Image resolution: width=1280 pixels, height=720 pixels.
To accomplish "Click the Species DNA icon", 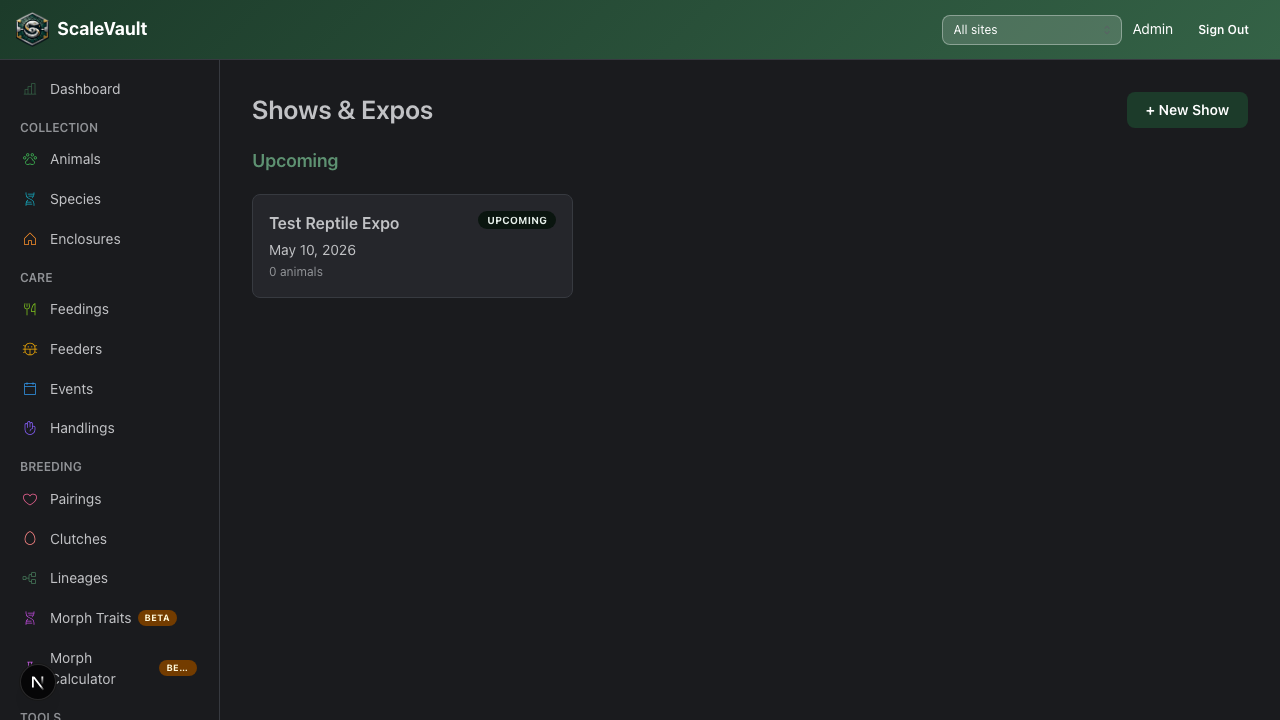I will [x=30, y=199].
